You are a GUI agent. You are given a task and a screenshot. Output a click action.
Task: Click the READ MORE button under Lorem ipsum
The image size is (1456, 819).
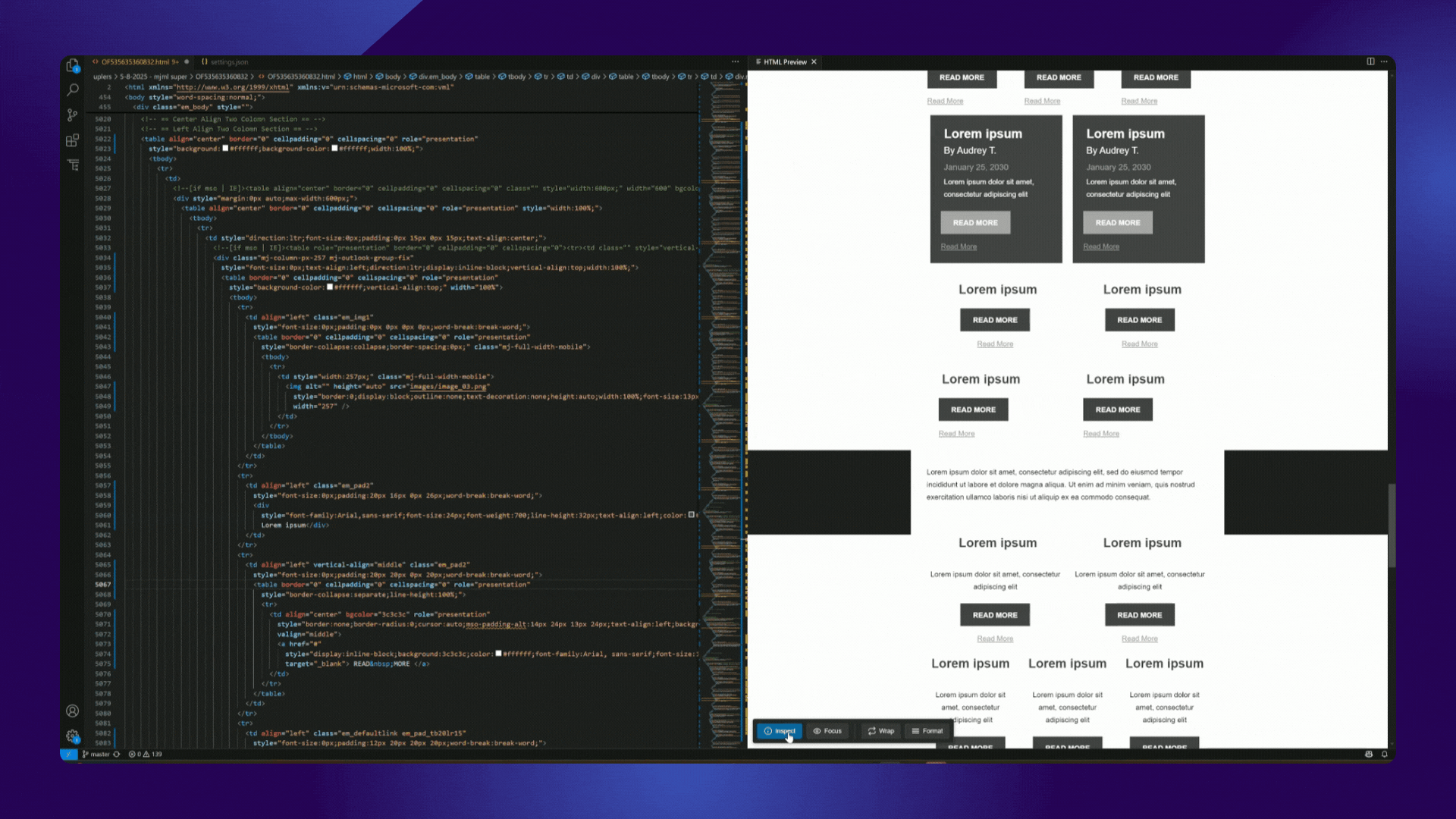995,319
